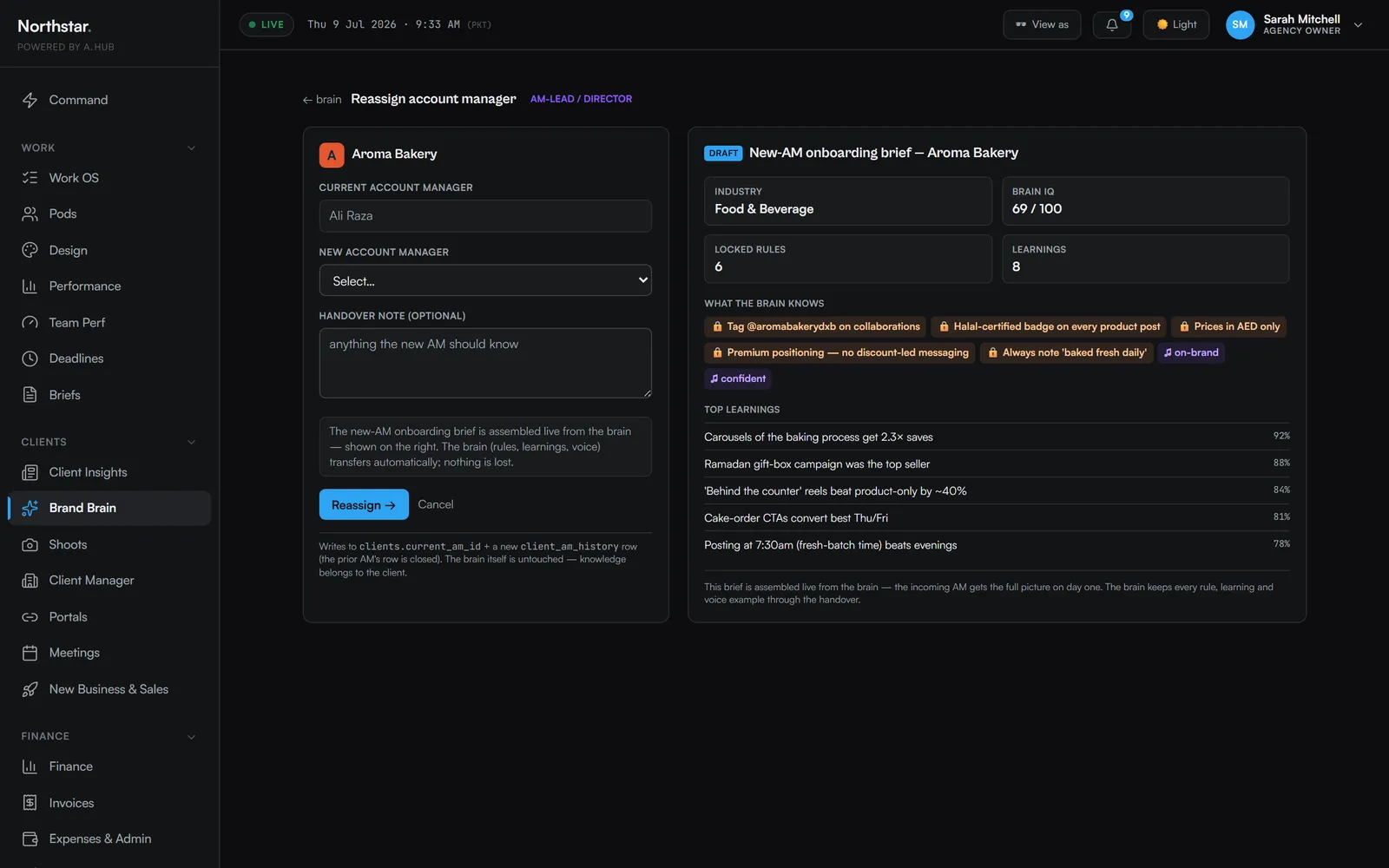Open the View as menu
Viewport: 1389px width, 868px height.
[x=1042, y=24]
